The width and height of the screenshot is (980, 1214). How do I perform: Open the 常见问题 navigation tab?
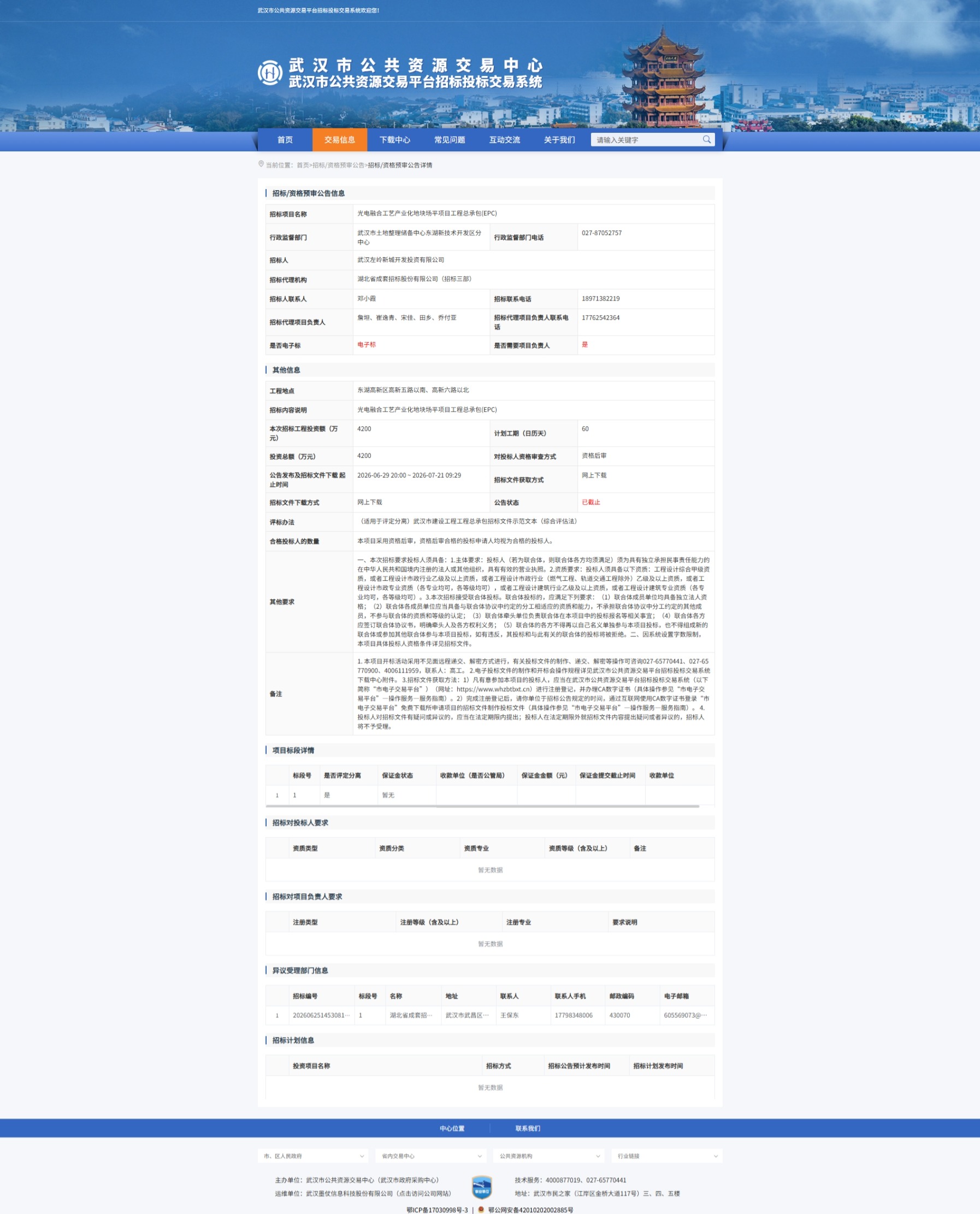(450, 140)
